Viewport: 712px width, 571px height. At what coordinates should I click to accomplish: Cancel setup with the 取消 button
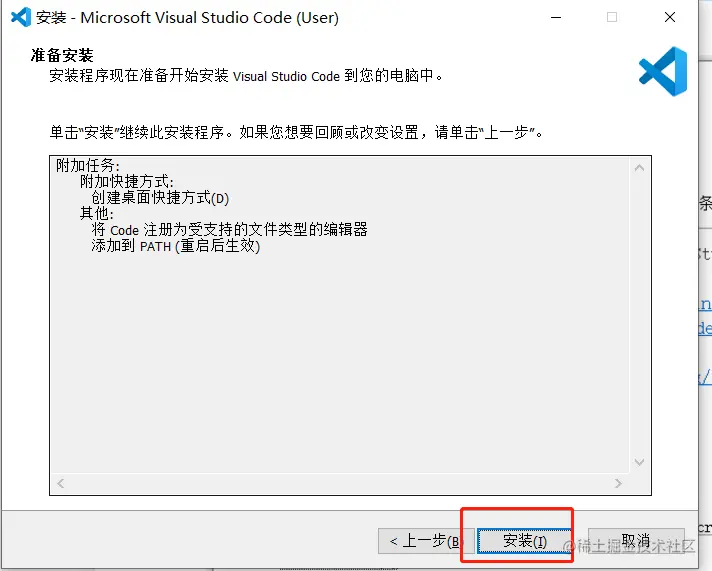pos(636,541)
